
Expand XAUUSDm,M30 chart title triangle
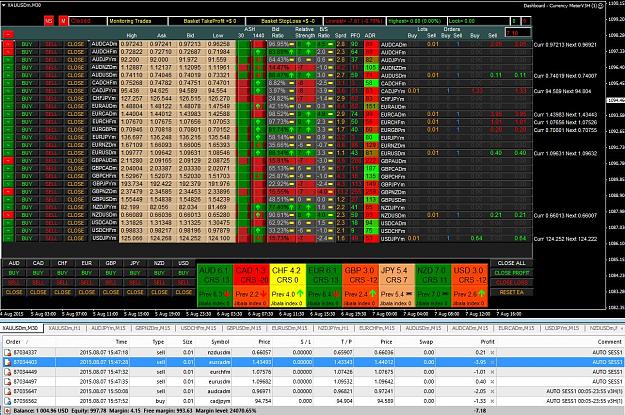pos(4,5)
